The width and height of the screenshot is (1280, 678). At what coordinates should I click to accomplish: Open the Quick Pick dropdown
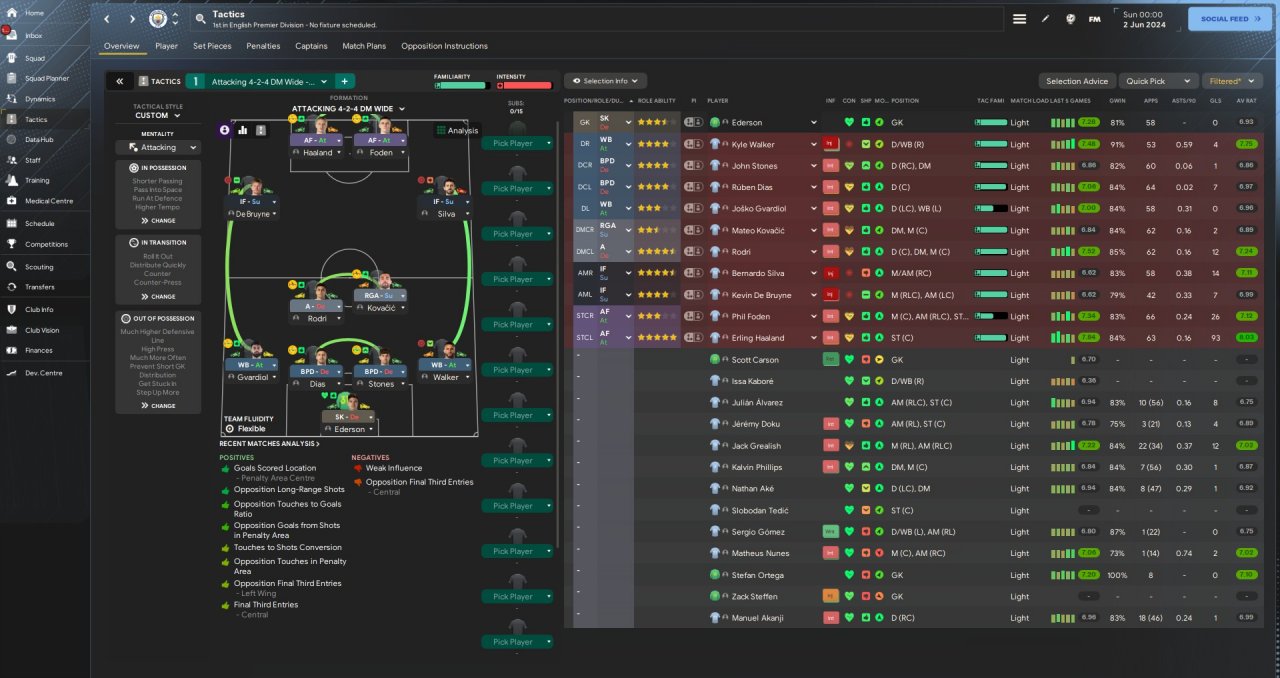click(1158, 81)
